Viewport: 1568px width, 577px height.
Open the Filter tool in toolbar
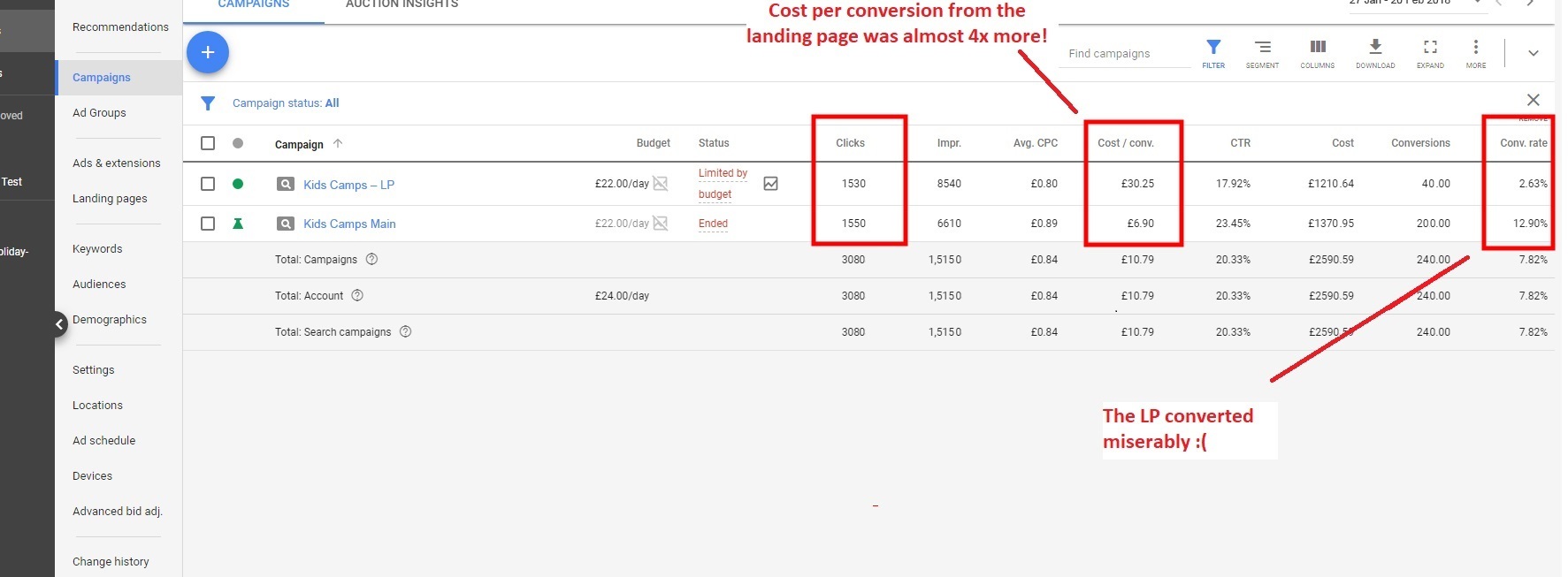(x=1213, y=52)
